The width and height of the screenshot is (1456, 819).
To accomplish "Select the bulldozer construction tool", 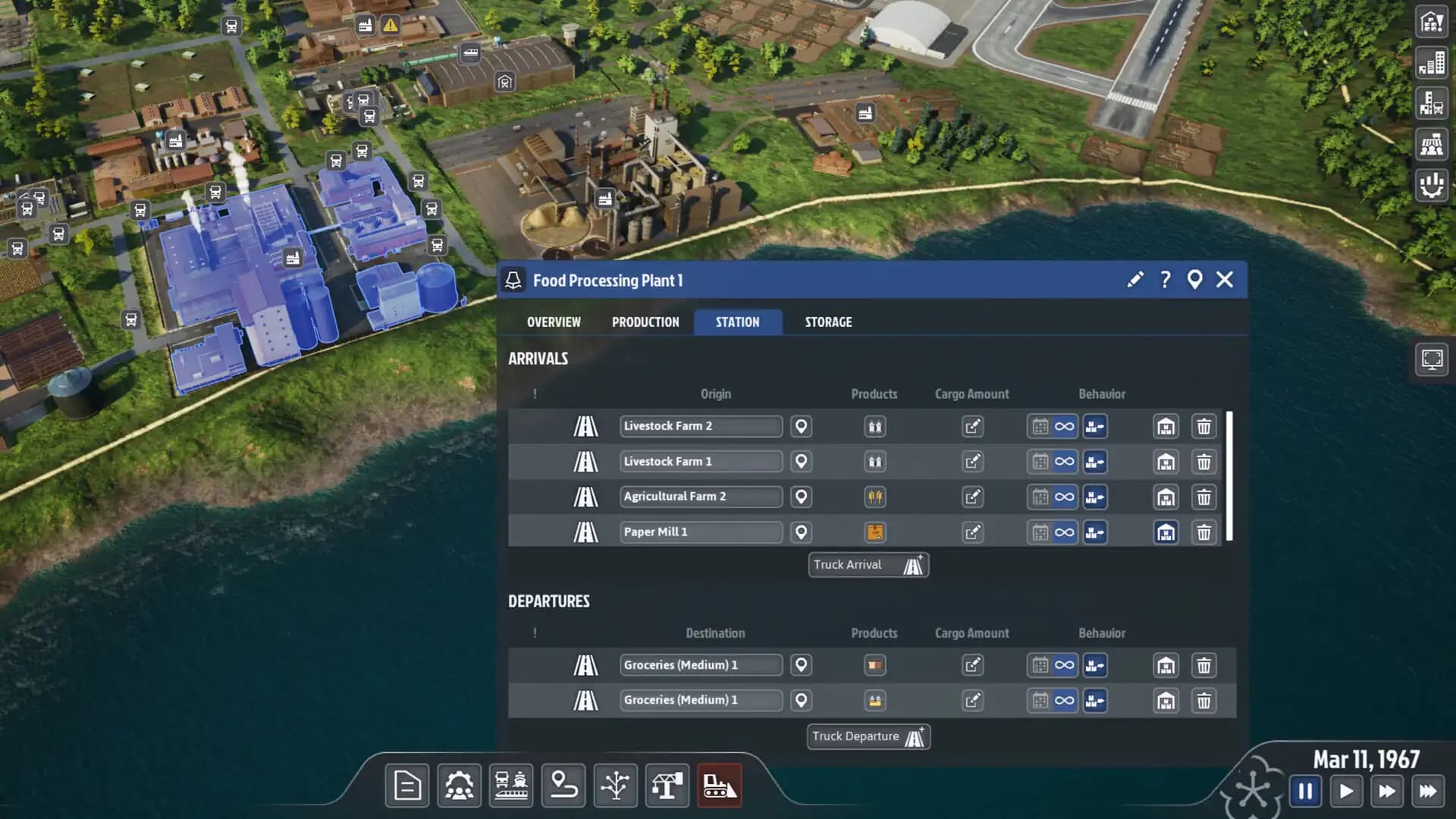I will 718,786.
